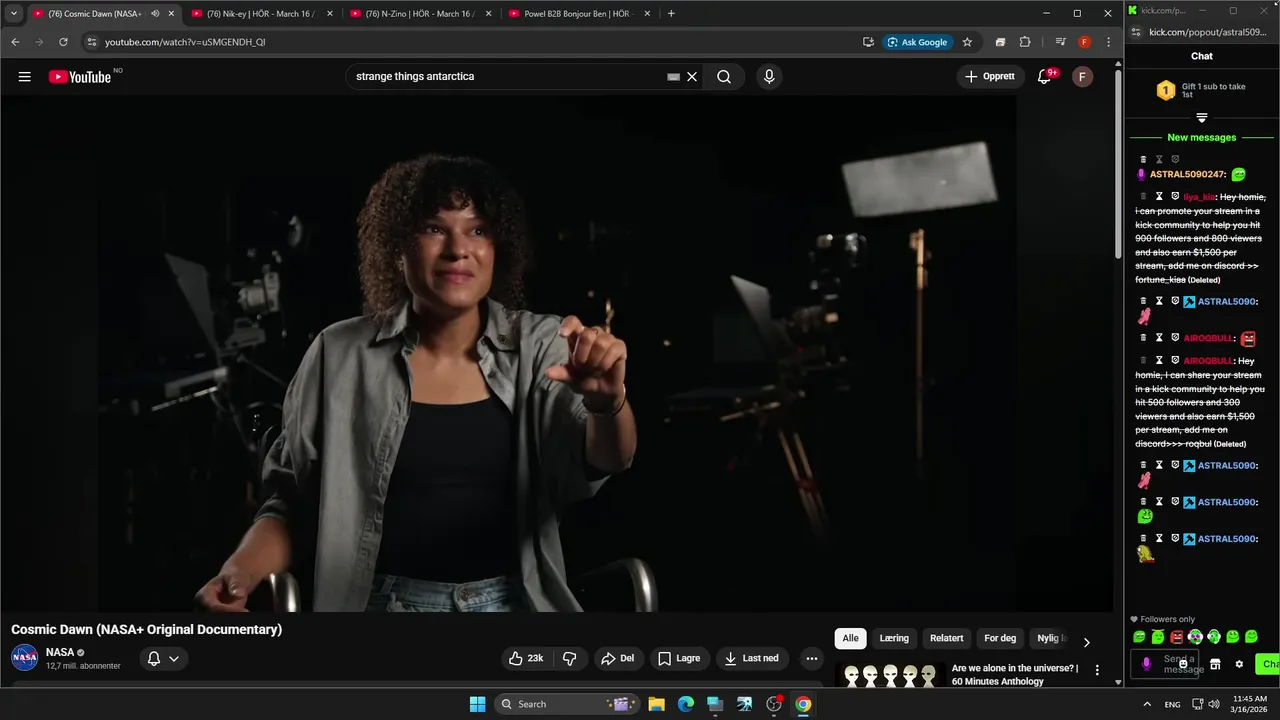Image resolution: width=1280 pixels, height=720 pixels.
Task: Like the Cosmic Dawn video
Action: click(526, 658)
